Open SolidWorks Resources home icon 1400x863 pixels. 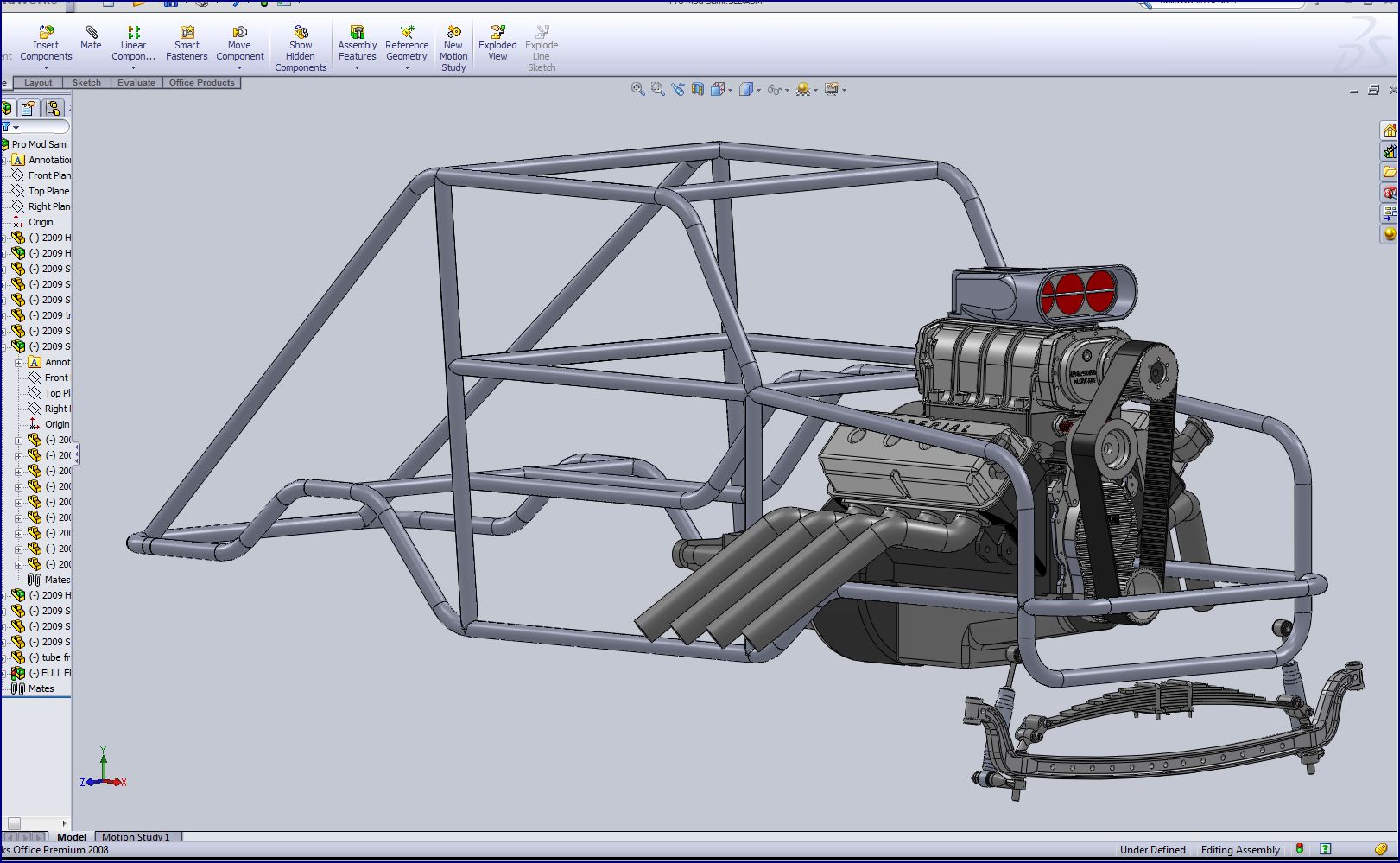point(1389,131)
